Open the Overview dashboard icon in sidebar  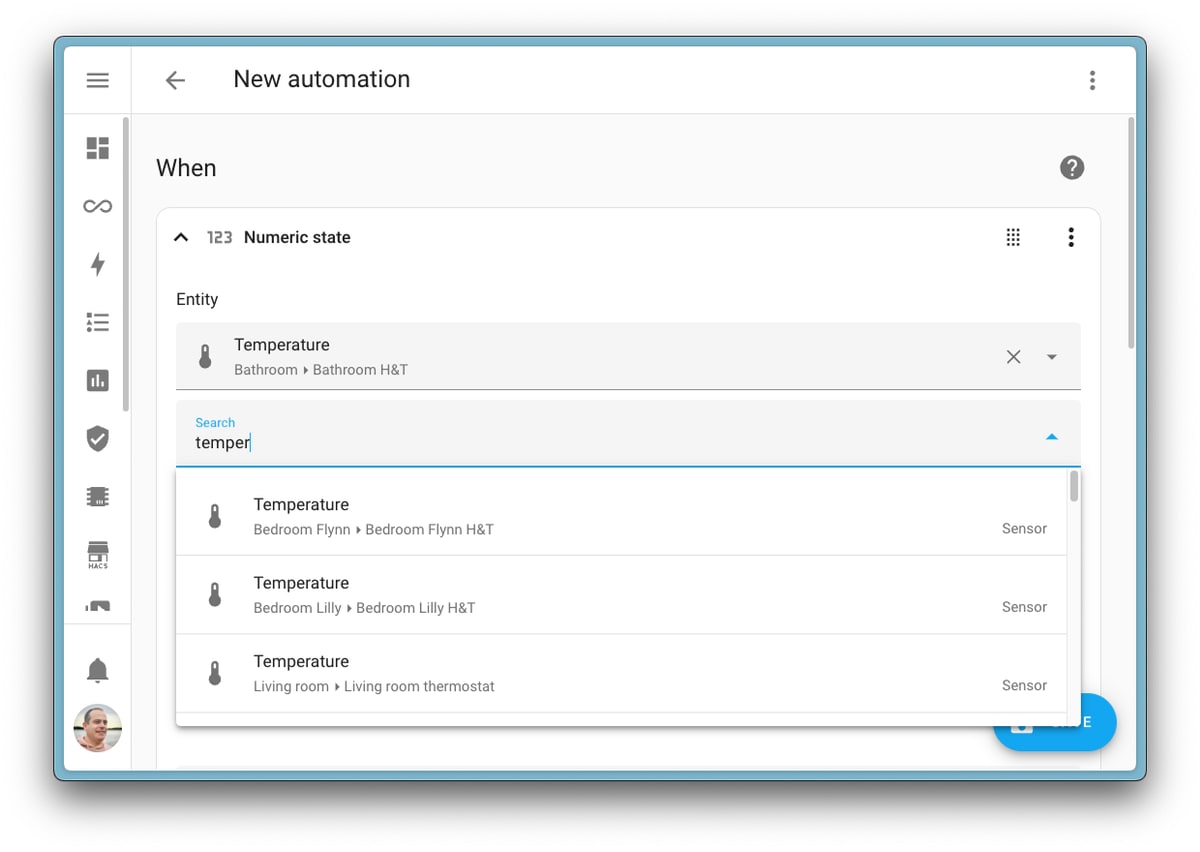tap(97, 148)
